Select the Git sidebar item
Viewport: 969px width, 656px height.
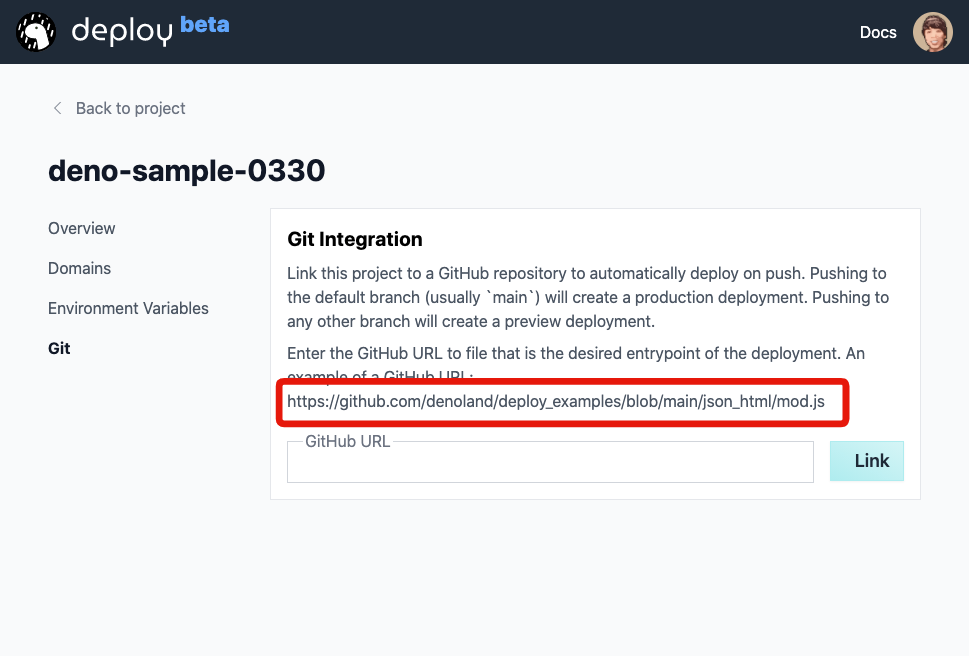(x=59, y=348)
